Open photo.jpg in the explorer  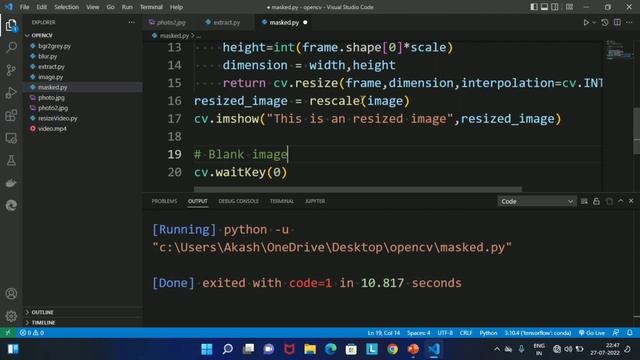pos(51,98)
